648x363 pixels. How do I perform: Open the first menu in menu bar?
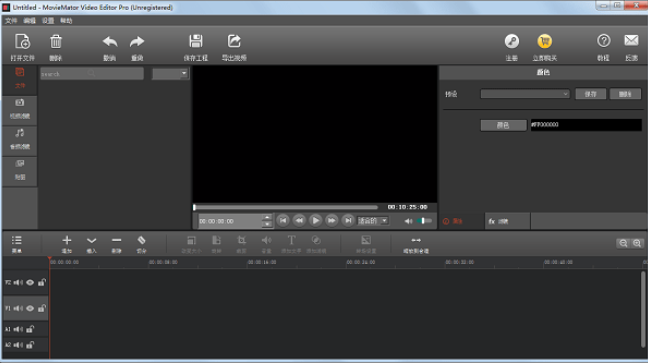(11, 21)
